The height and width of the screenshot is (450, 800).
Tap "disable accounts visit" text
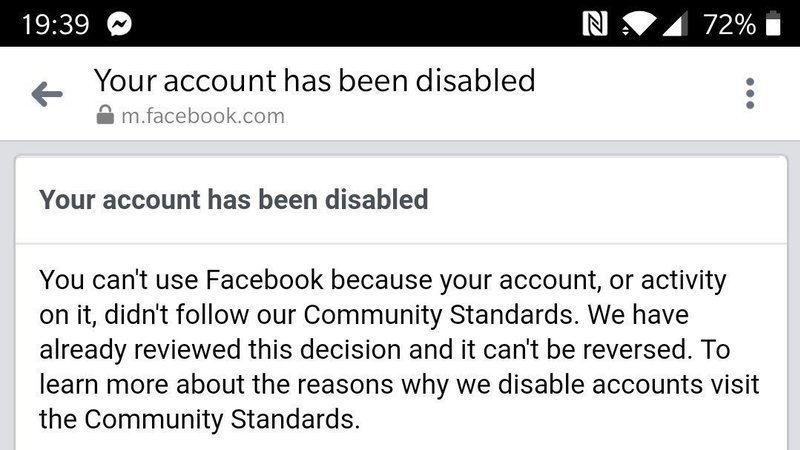pos(629,385)
